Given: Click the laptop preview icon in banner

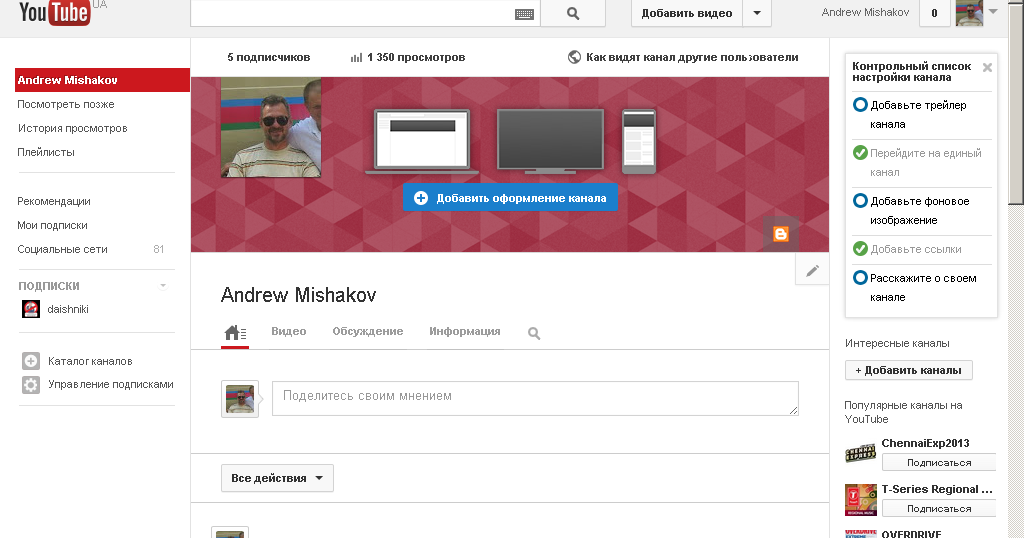Looking at the screenshot, I should (x=422, y=142).
